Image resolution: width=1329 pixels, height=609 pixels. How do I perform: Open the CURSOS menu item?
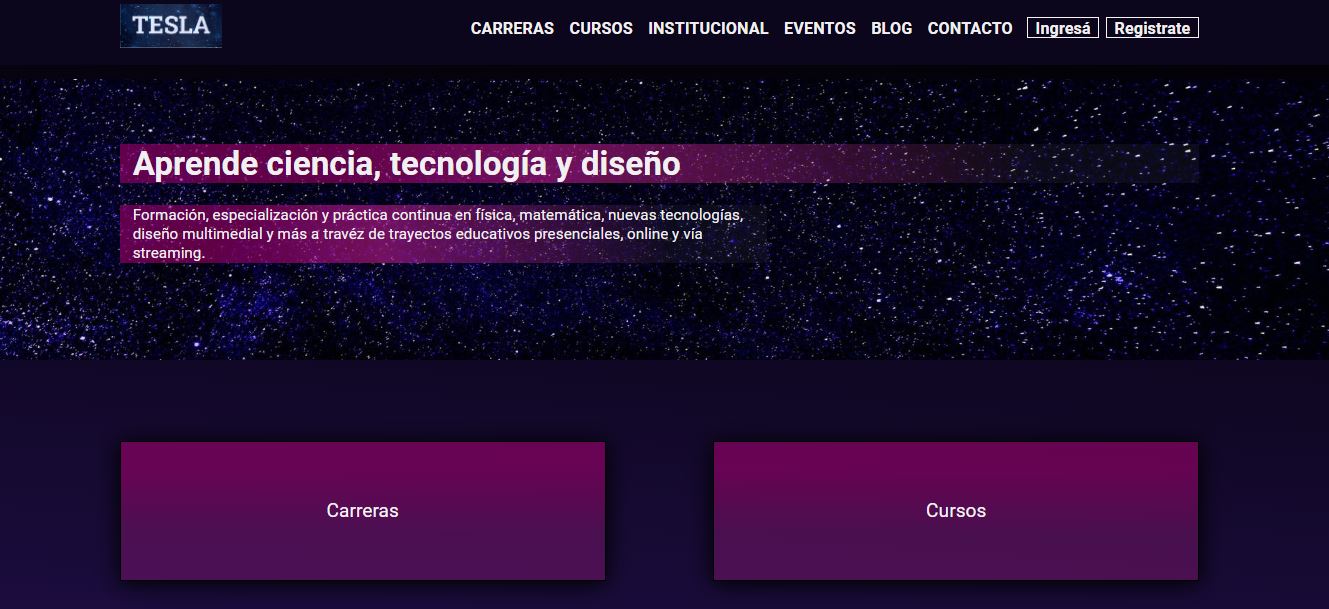601,28
